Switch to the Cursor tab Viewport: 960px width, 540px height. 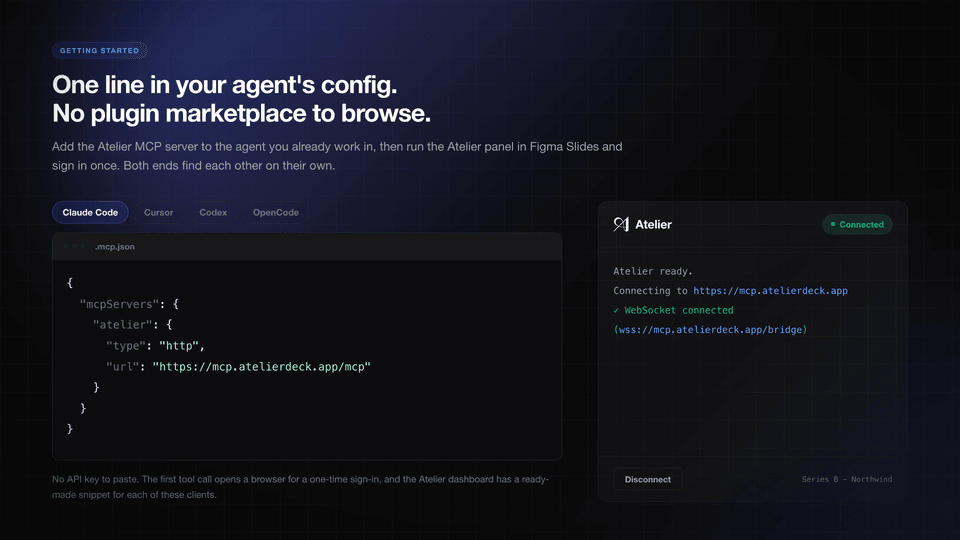click(159, 212)
